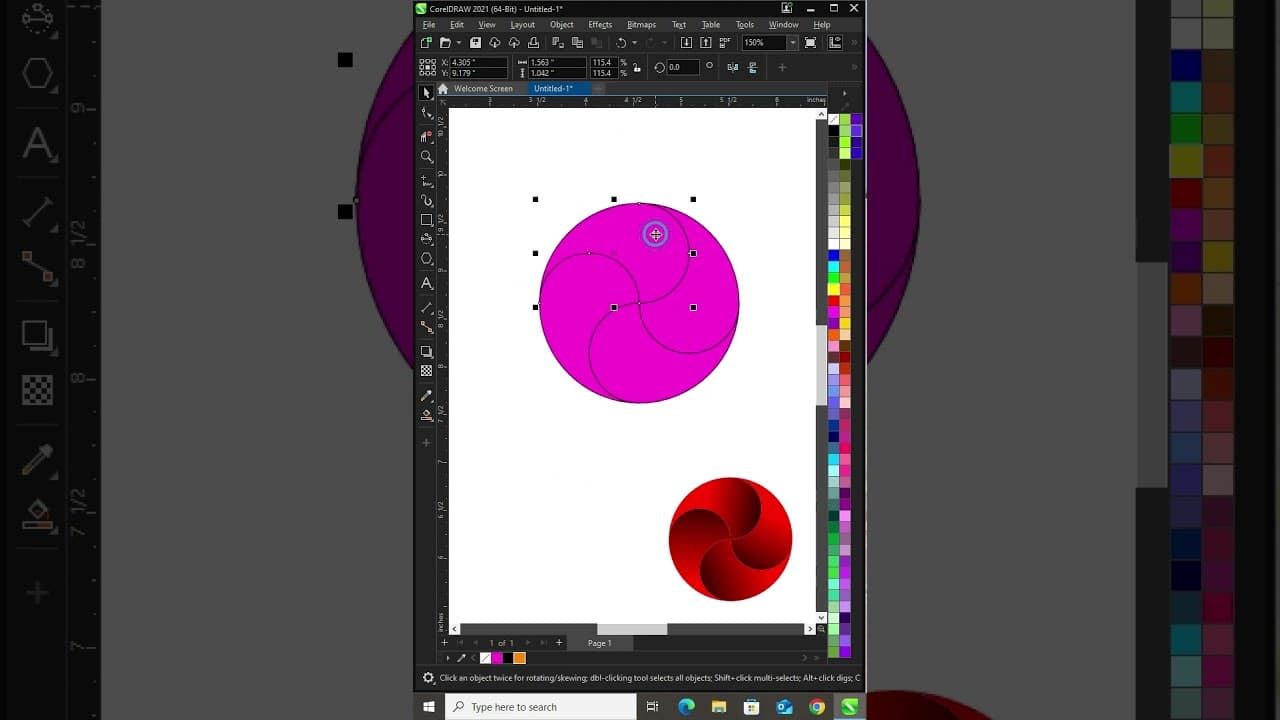
Task: Click the horizontal scrollbar thumb
Action: pos(632,629)
